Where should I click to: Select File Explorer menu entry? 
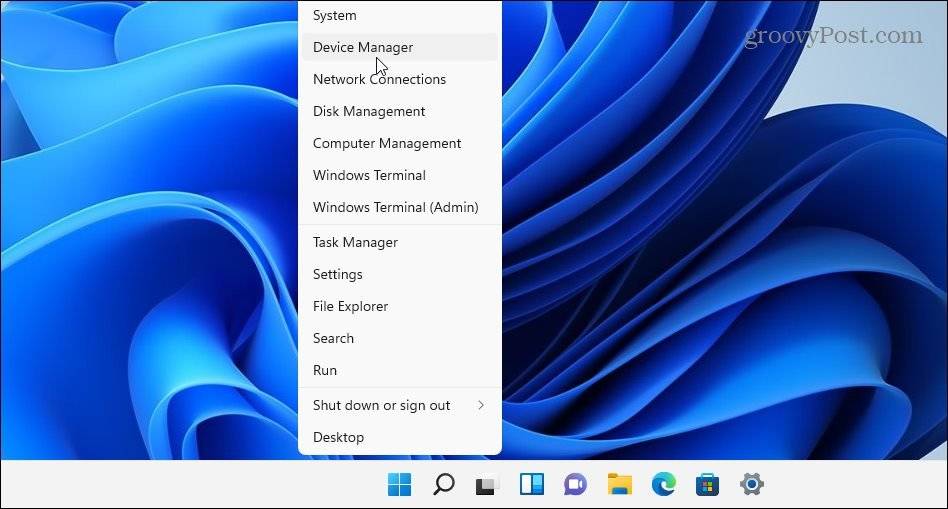click(x=400, y=306)
